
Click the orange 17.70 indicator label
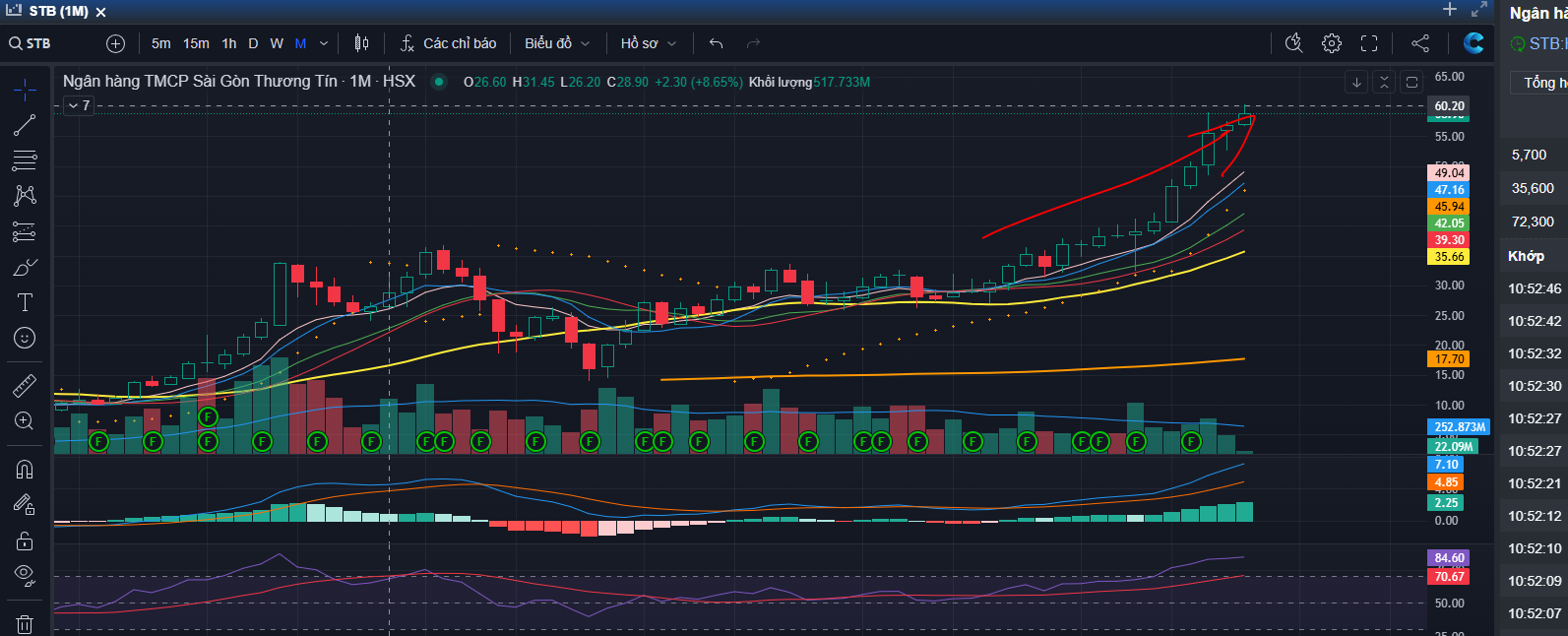point(1449,359)
